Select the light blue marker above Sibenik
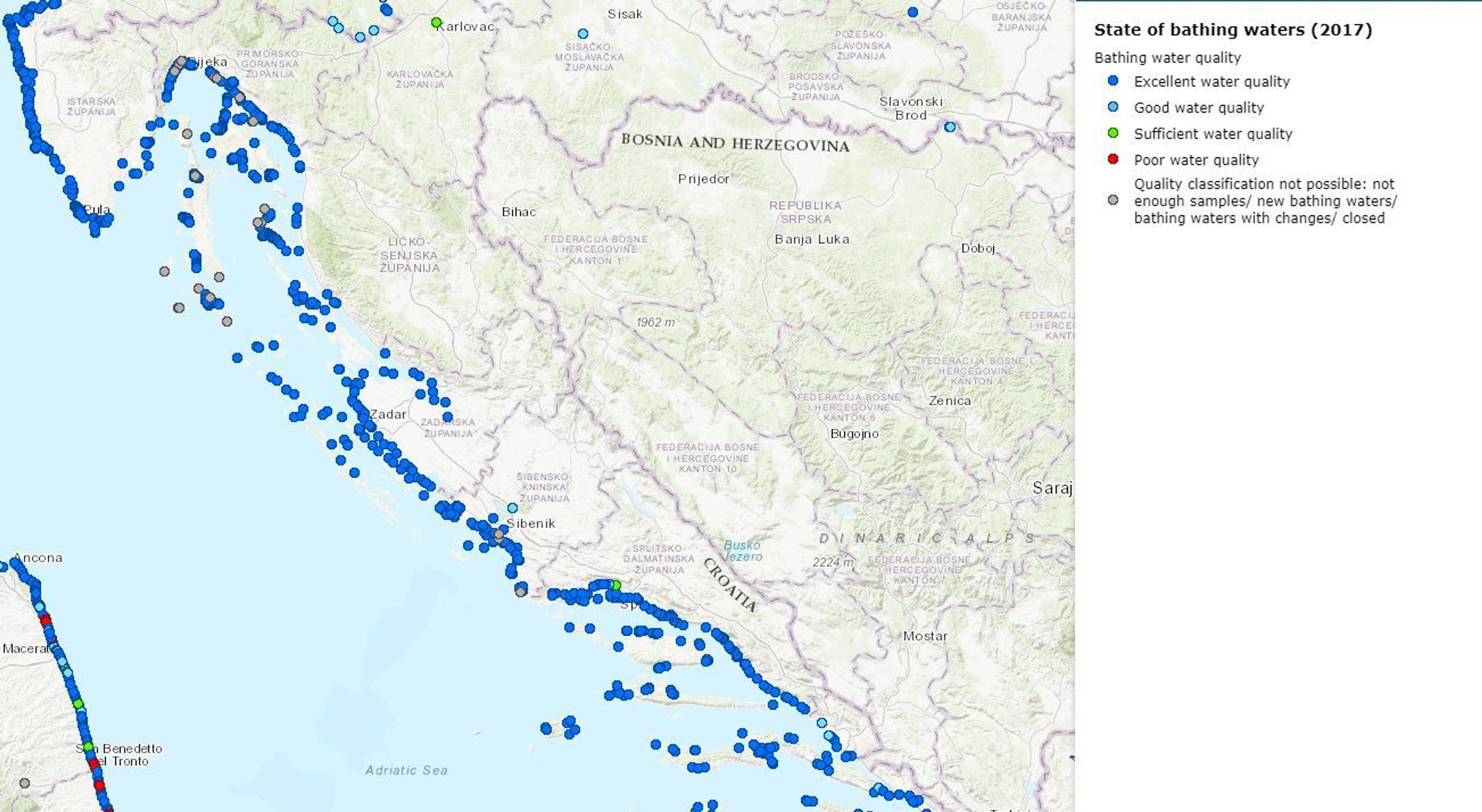The image size is (1482, 812). [x=512, y=508]
